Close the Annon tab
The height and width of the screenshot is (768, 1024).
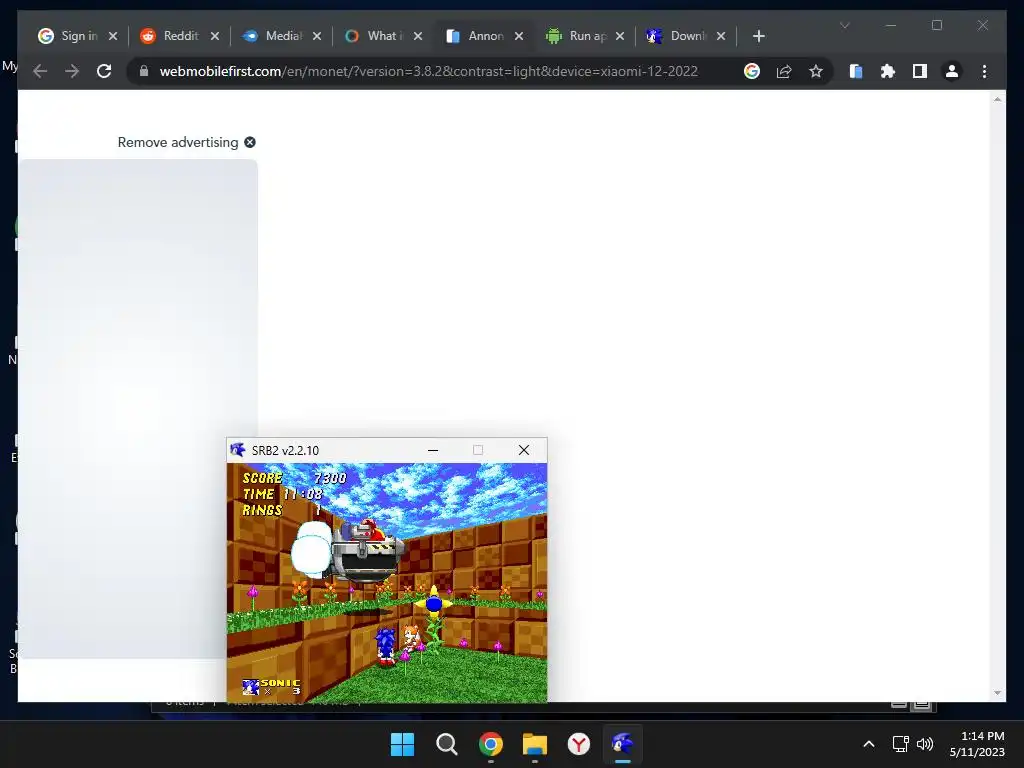click(x=519, y=36)
